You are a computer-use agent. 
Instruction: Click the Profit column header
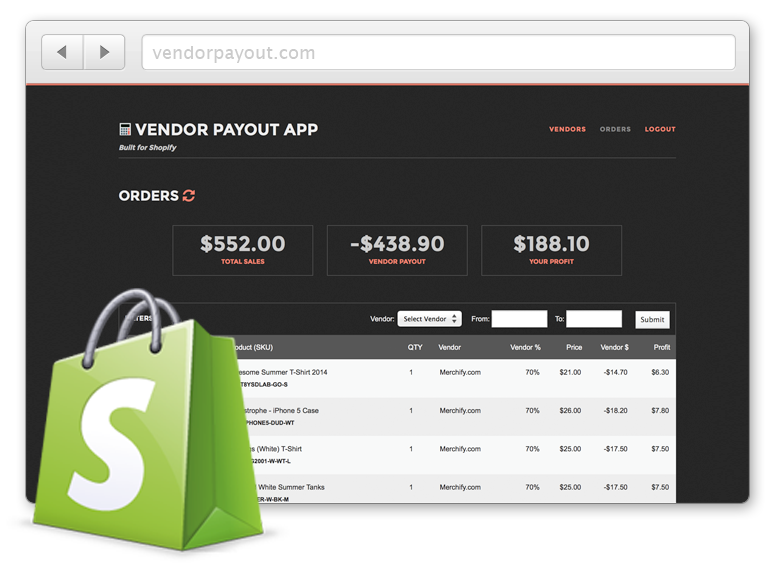(x=661, y=347)
